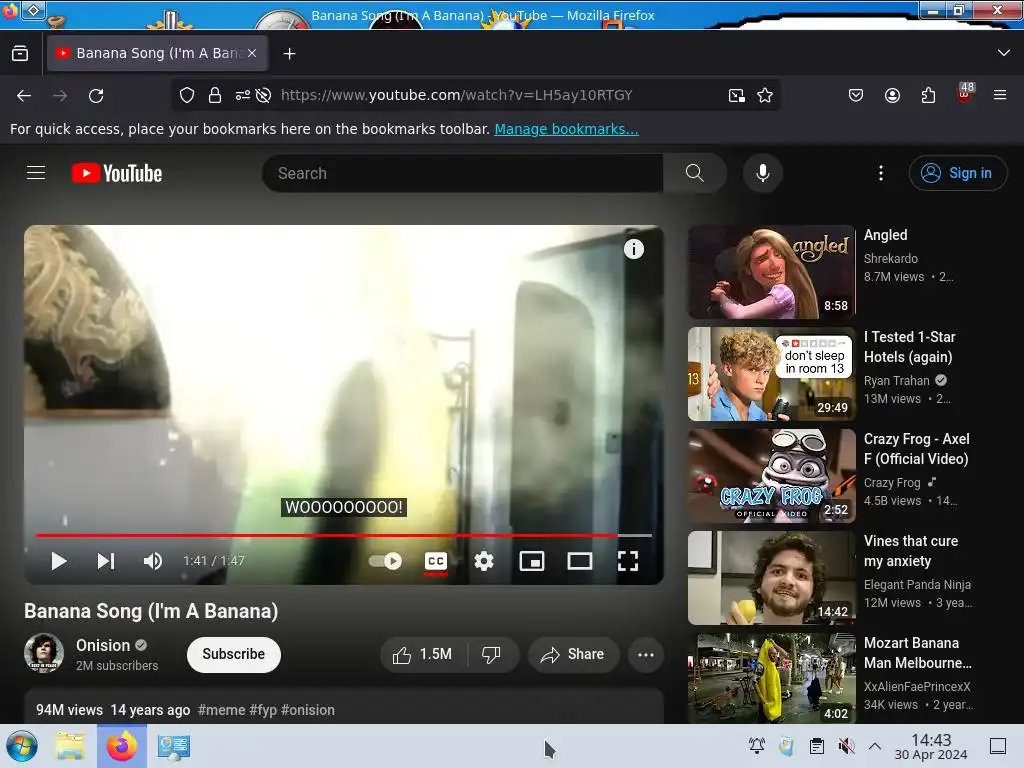The height and width of the screenshot is (768, 1024).
Task: Open the Angled video thumbnail
Action: click(x=771, y=272)
